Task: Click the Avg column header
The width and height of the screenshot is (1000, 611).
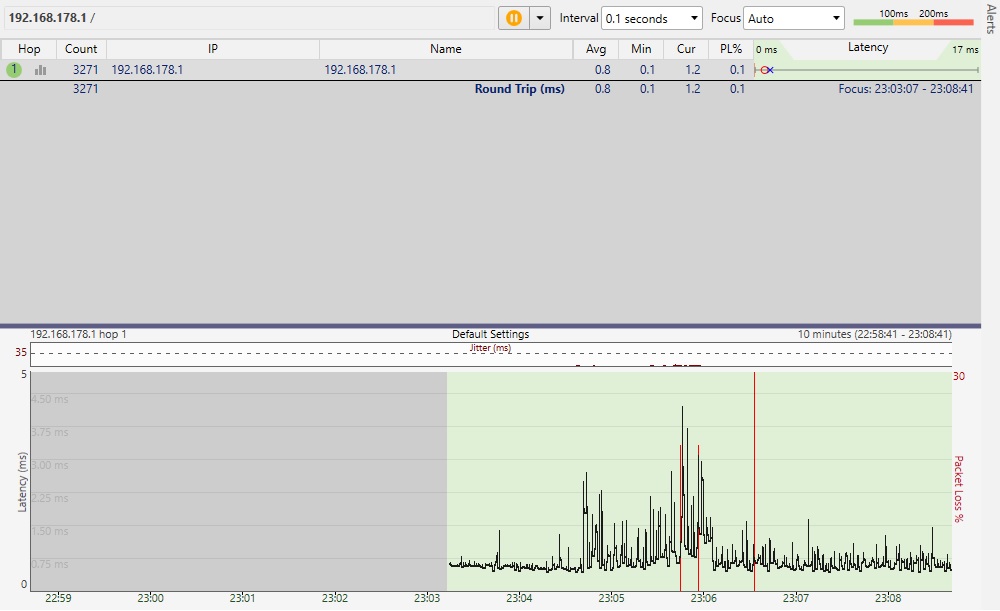Action: [596, 49]
